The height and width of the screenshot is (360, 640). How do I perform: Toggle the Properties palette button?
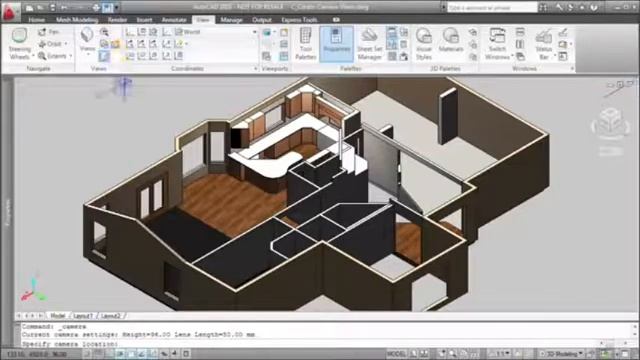tap(336, 44)
